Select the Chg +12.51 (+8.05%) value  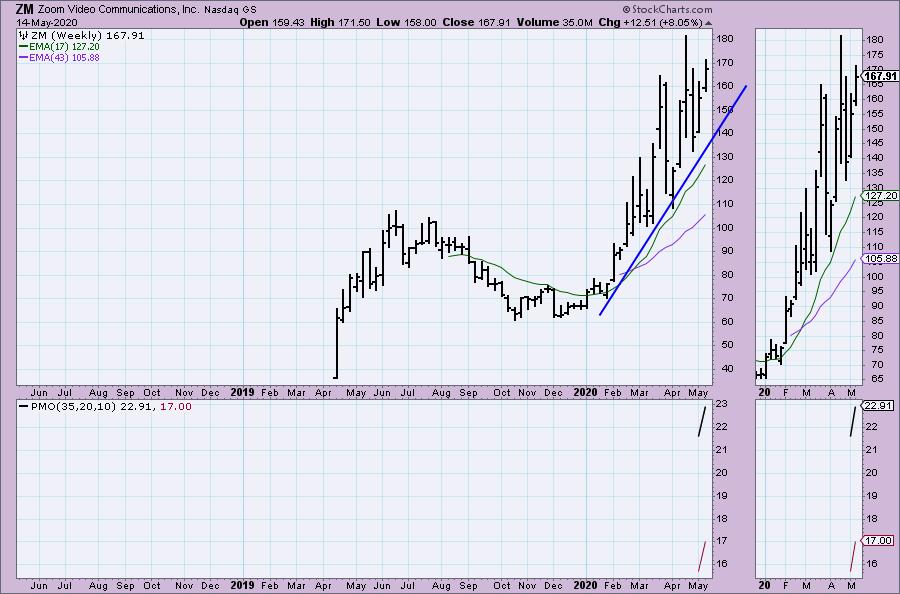(x=650, y=22)
